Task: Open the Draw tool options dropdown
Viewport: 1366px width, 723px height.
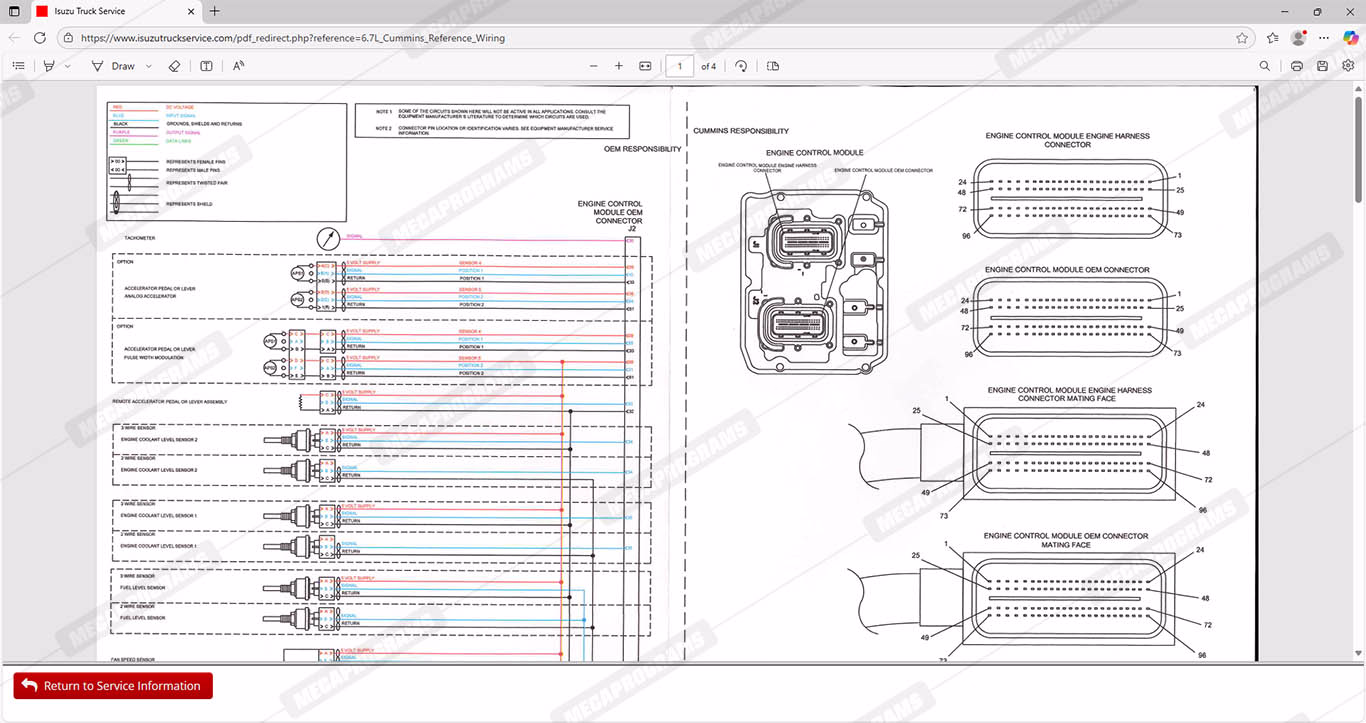Action: click(149, 66)
